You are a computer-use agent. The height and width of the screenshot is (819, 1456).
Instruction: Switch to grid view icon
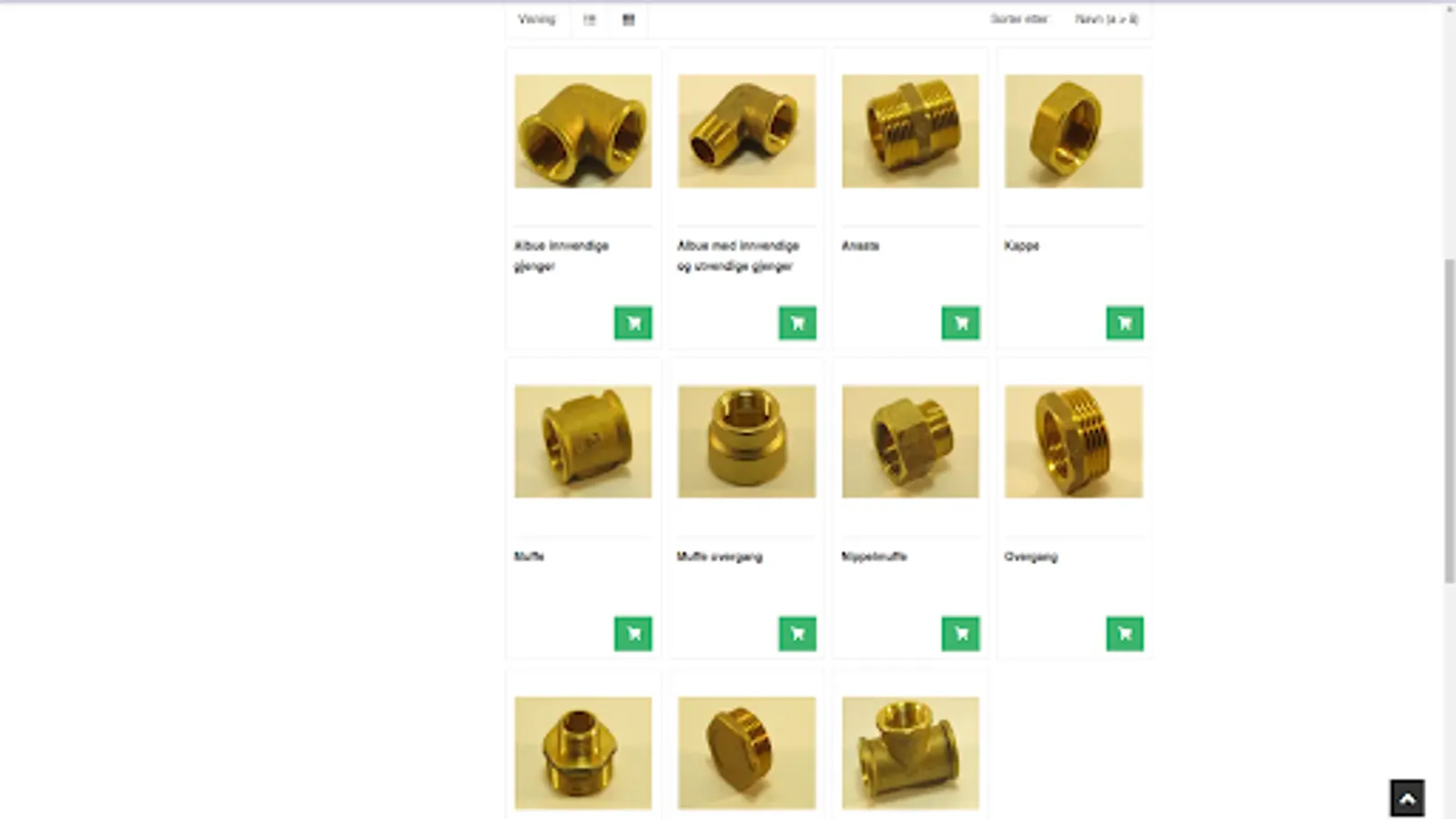(628, 19)
